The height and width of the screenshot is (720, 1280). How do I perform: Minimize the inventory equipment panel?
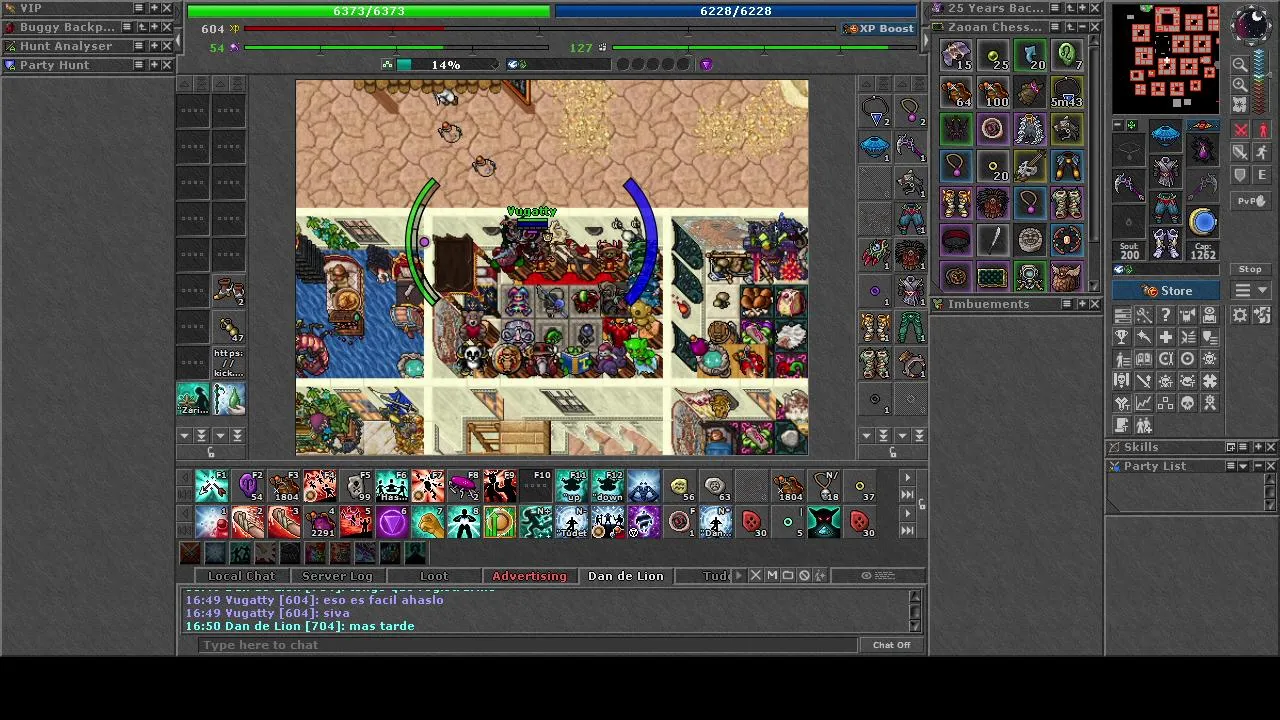[x=1118, y=127]
